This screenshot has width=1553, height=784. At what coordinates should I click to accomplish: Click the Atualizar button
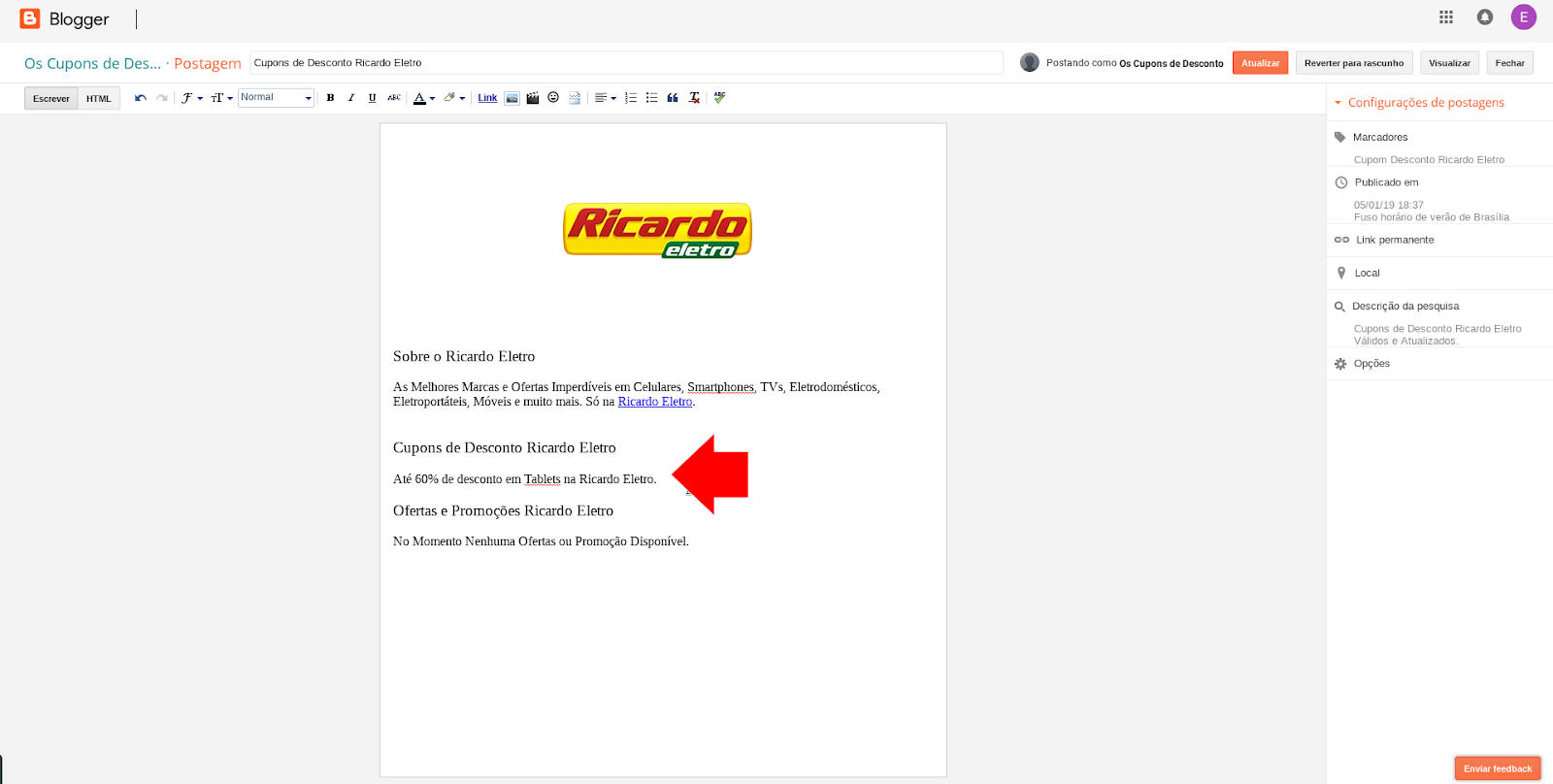tap(1260, 62)
